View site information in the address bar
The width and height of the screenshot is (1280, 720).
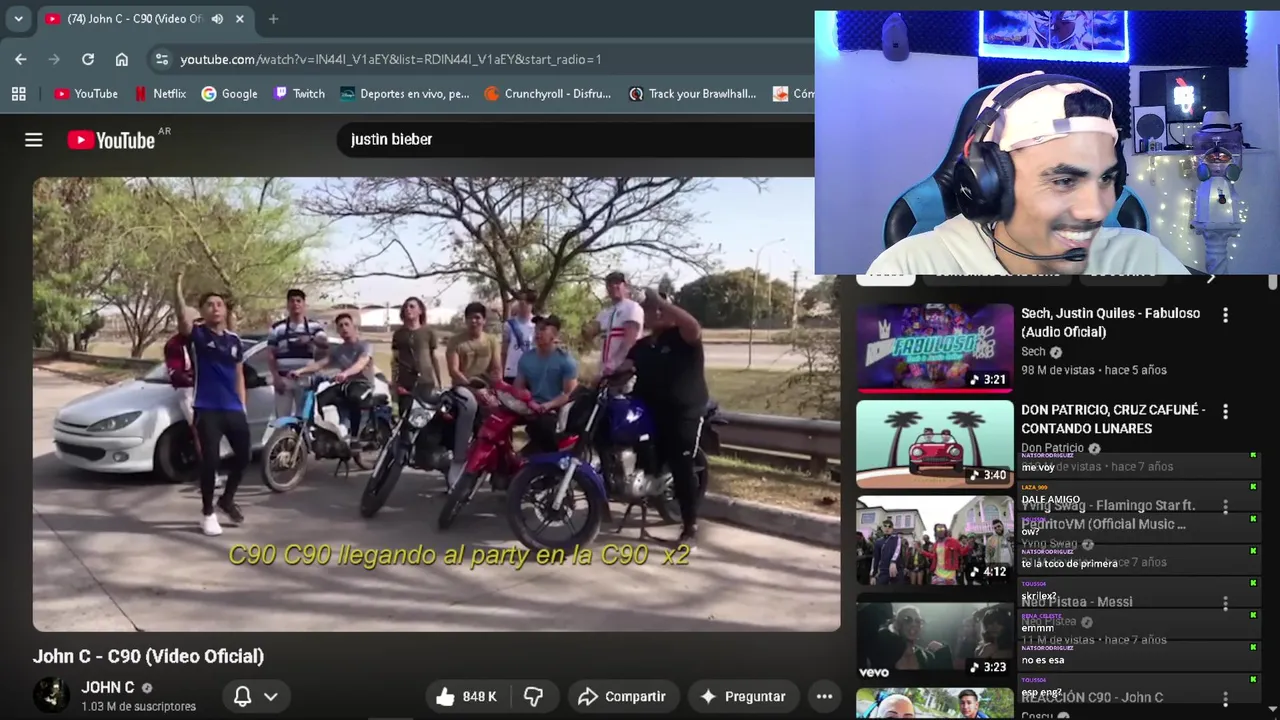[x=162, y=59]
